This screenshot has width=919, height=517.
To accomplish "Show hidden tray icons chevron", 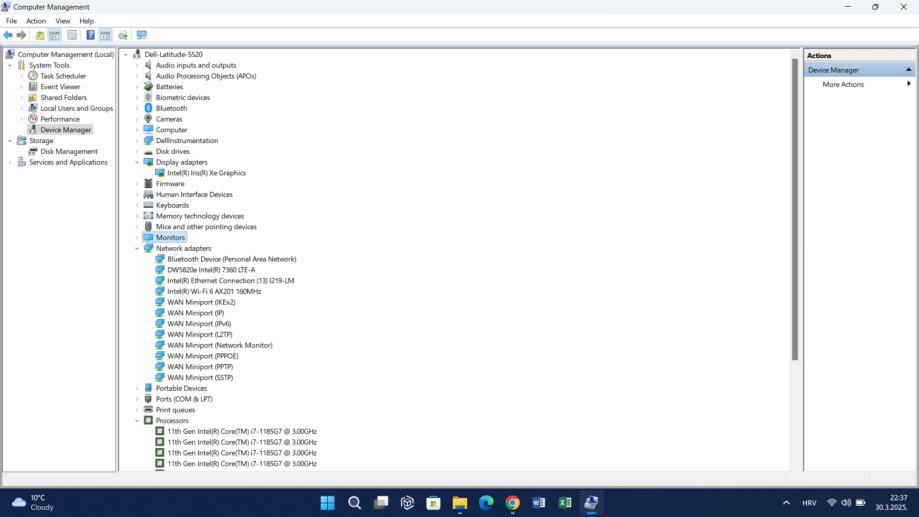I will click(786, 503).
